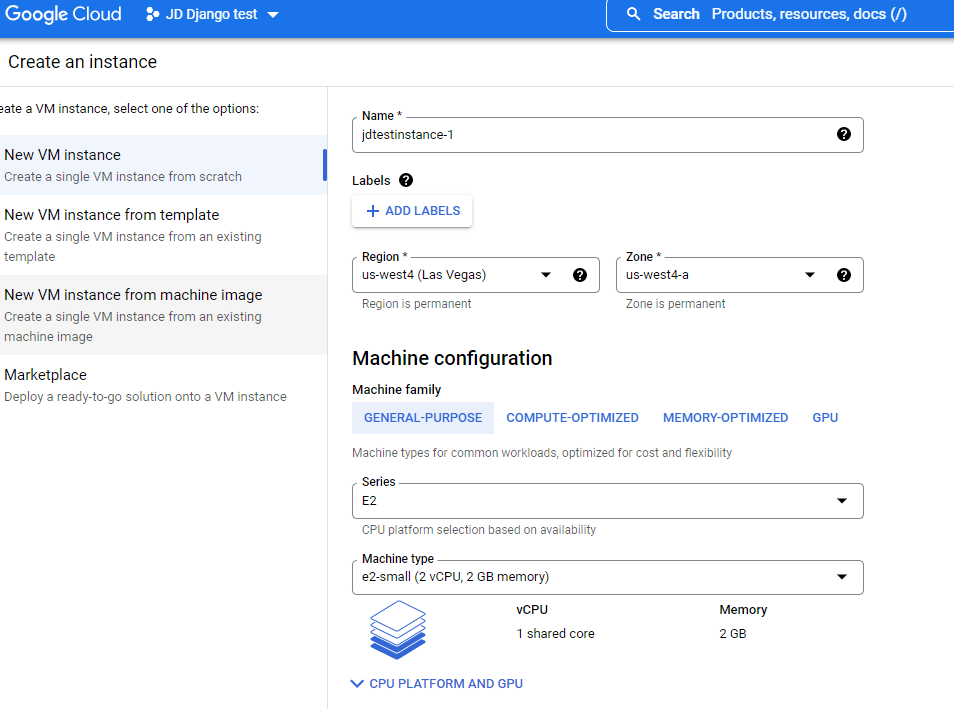This screenshot has height=709, width=954.
Task: Select New VM instance from template
Action: coord(163,235)
